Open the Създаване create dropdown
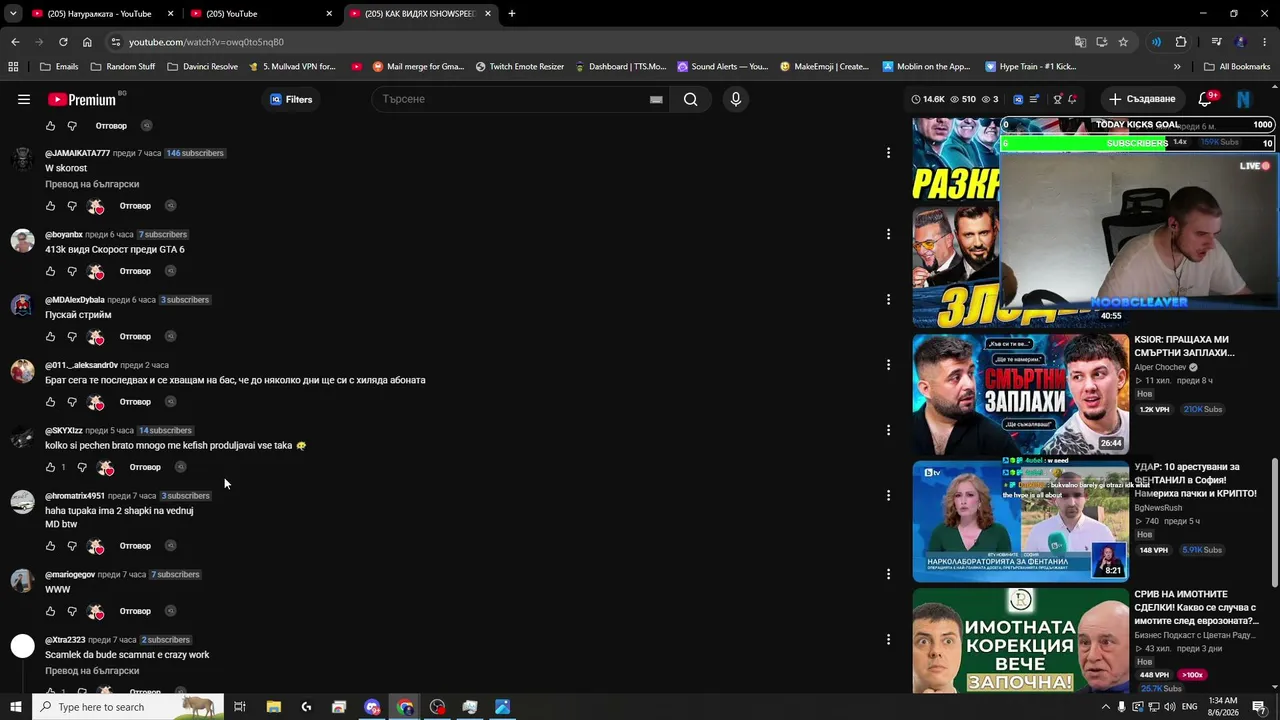 click(x=1142, y=99)
